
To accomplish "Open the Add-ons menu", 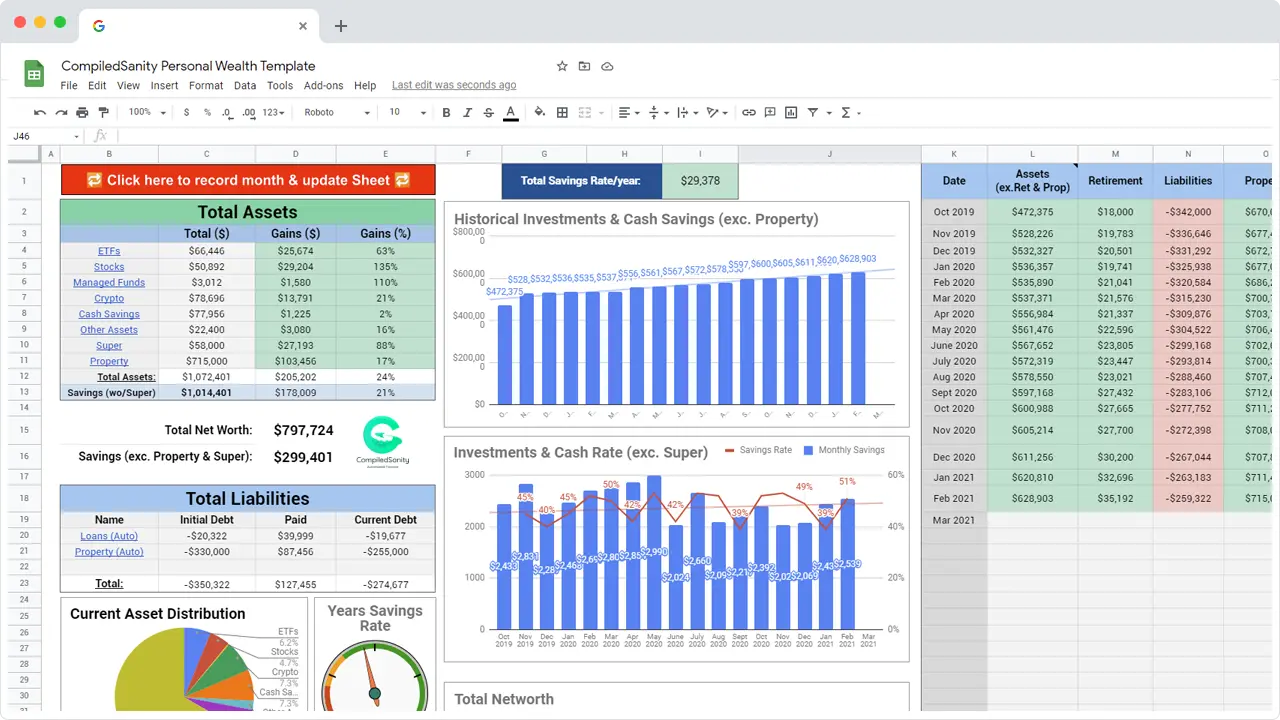I will pyautogui.click(x=323, y=86).
